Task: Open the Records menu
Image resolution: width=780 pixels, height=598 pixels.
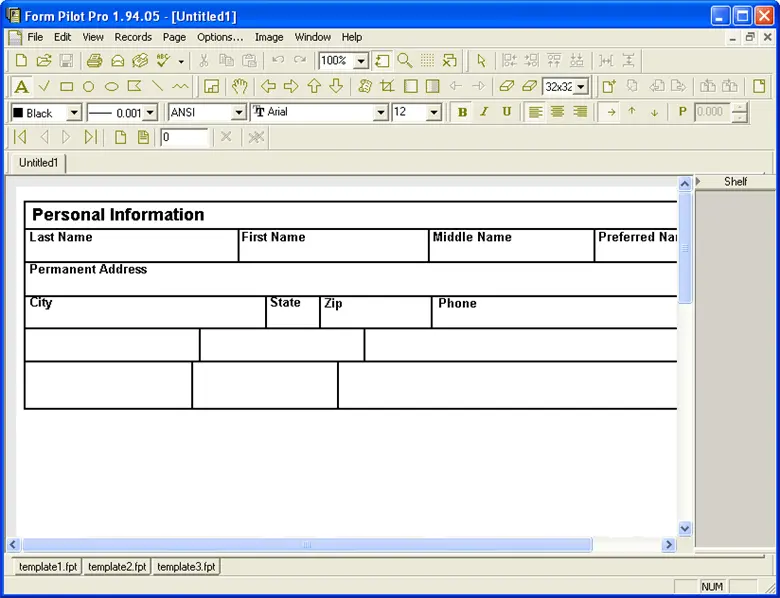Action: pos(133,37)
